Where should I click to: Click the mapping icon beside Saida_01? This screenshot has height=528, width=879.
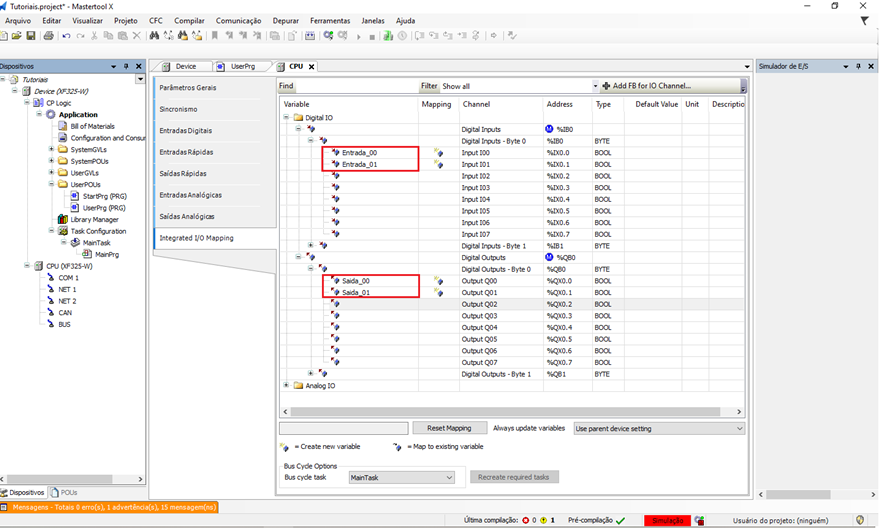tap(437, 293)
